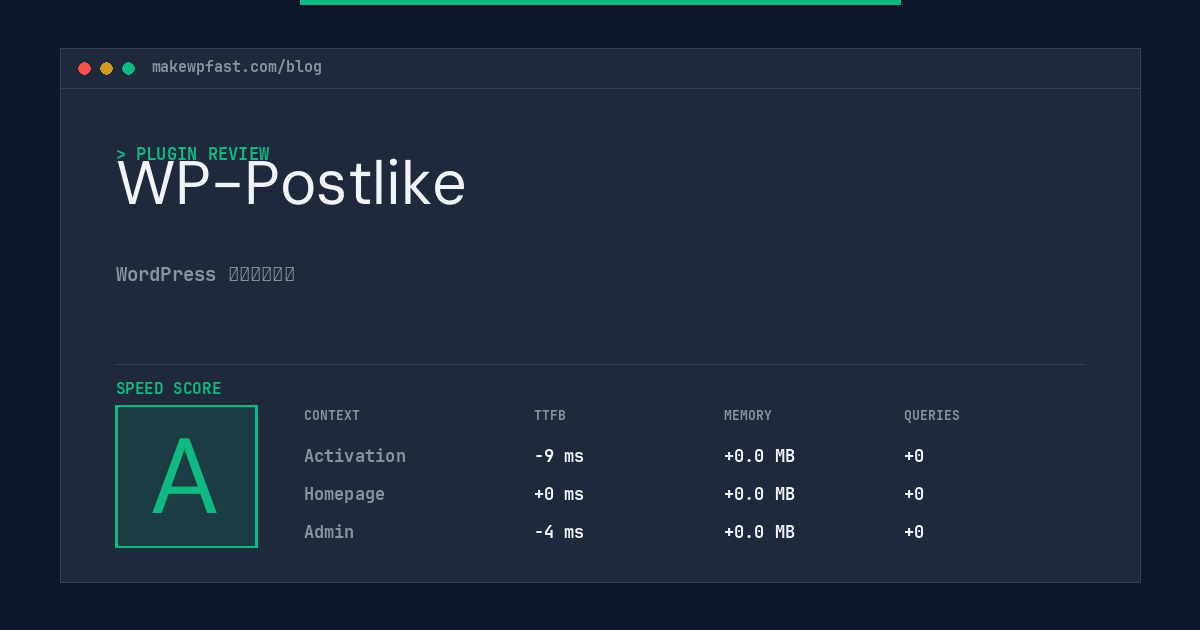The height and width of the screenshot is (630, 1200).
Task: Click the Homepage queries value +0
Action: [914, 494]
